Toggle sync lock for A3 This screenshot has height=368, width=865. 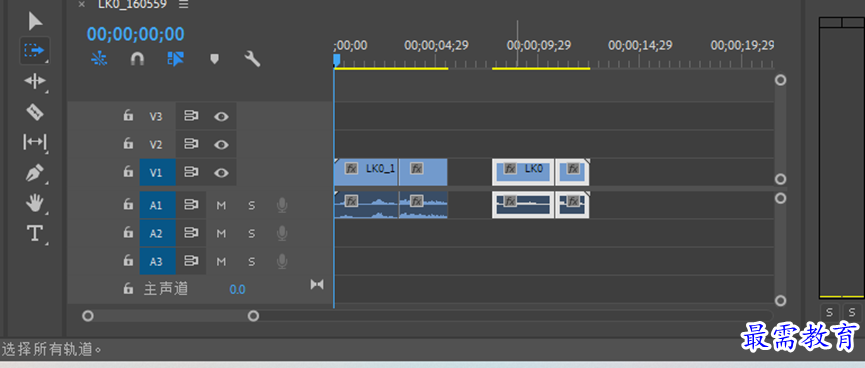[x=191, y=261]
